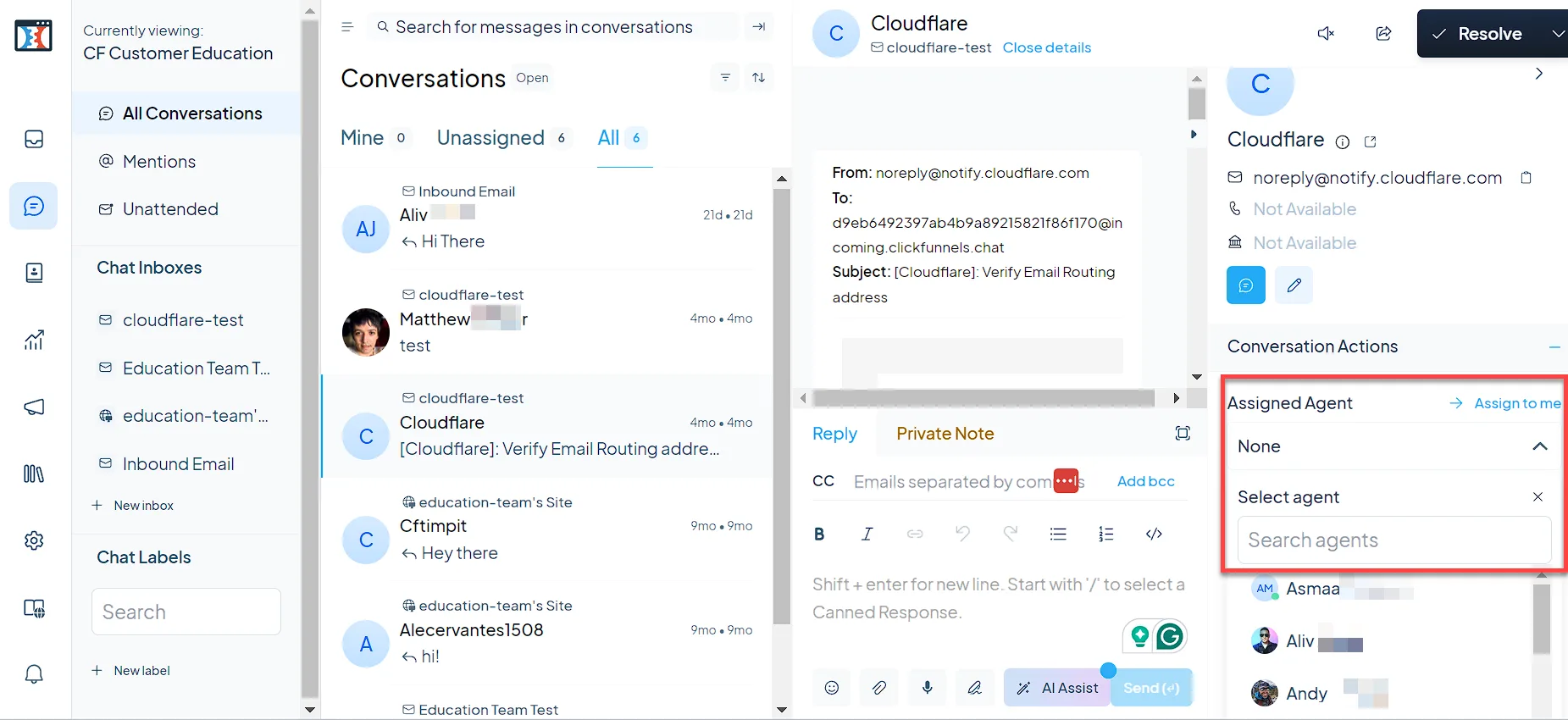Collapse panel with arrow next to search
Image resolution: width=1568 pixels, height=720 pixels.
(x=759, y=27)
